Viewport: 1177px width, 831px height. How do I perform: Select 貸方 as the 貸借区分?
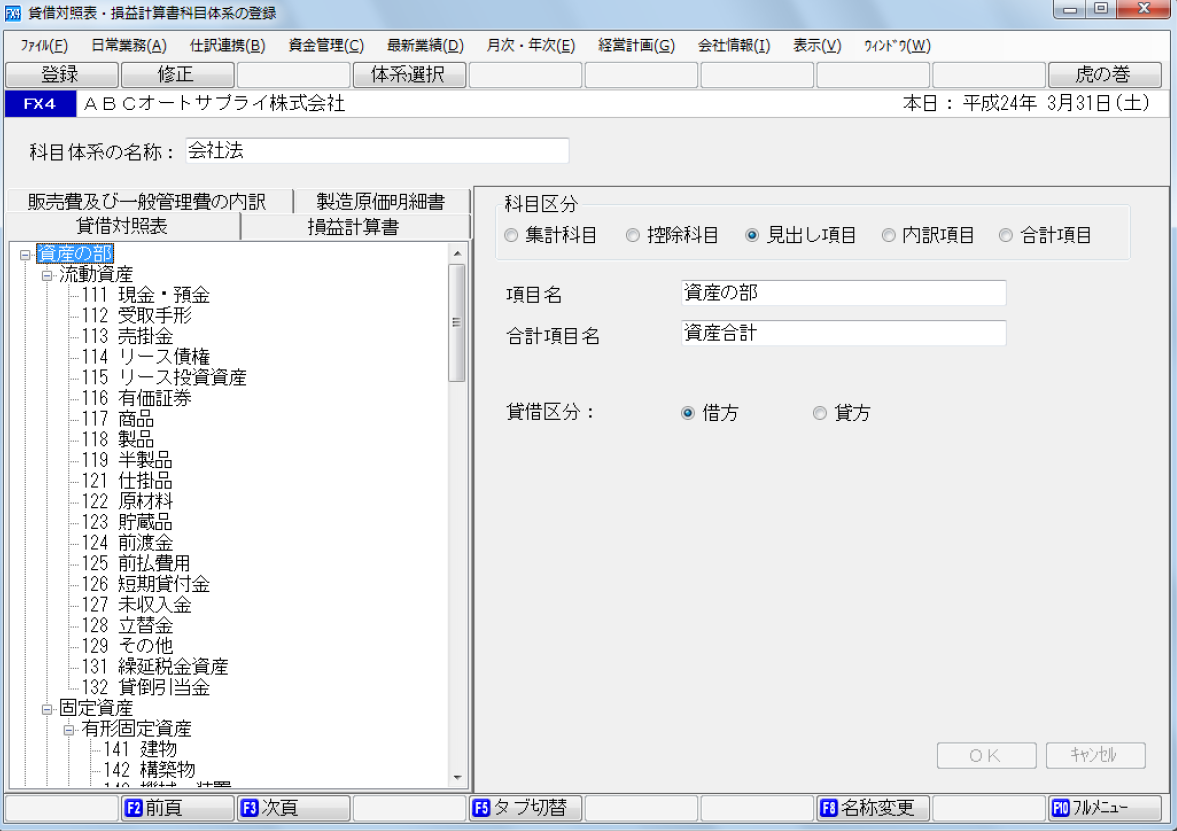[x=820, y=413]
